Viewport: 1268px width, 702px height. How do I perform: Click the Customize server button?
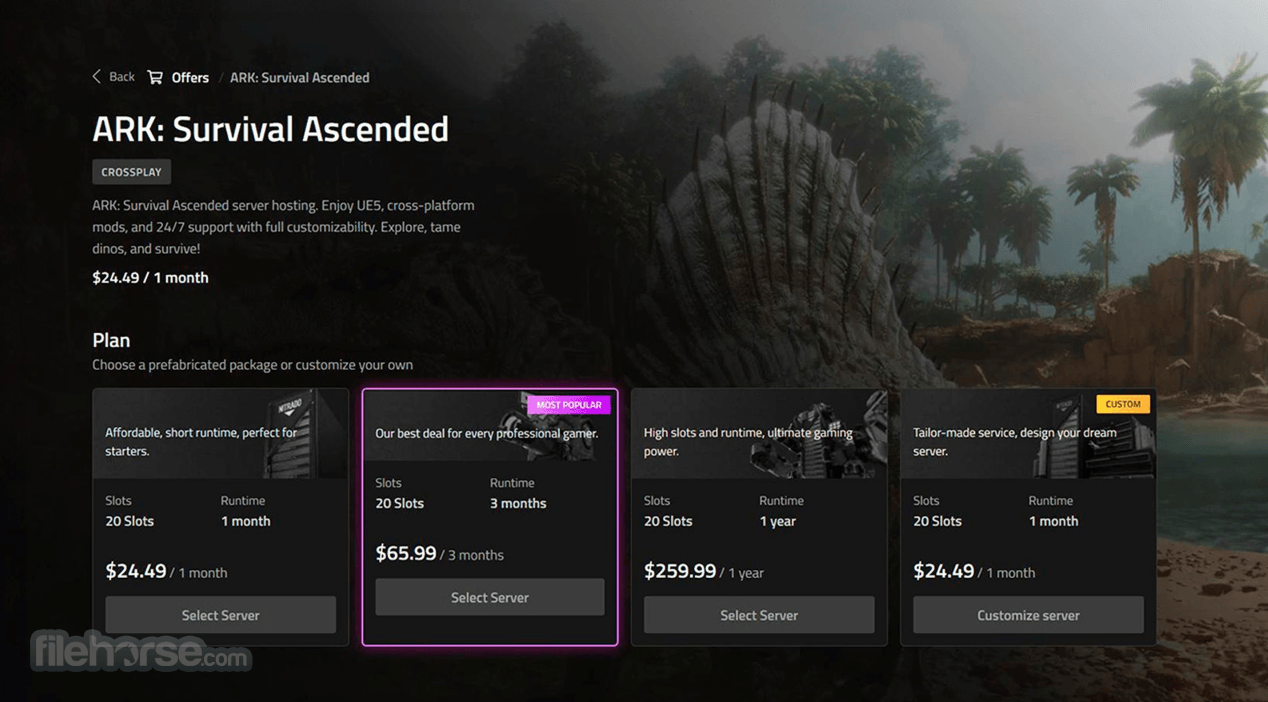point(1028,615)
